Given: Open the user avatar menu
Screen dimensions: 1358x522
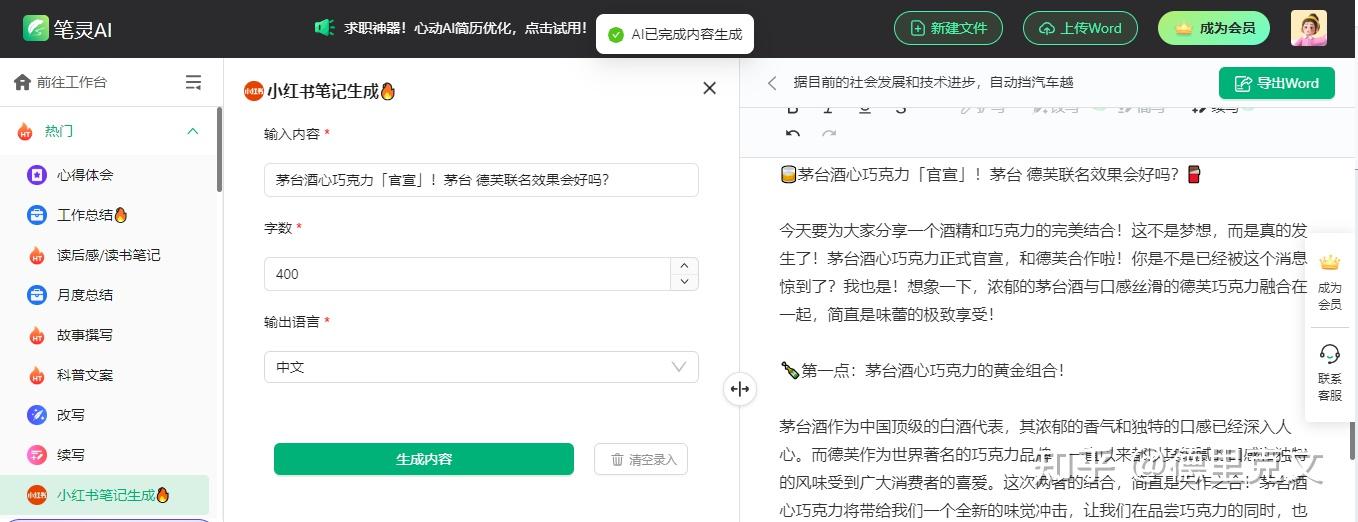Looking at the screenshot, I should [x=1308, y=28].
